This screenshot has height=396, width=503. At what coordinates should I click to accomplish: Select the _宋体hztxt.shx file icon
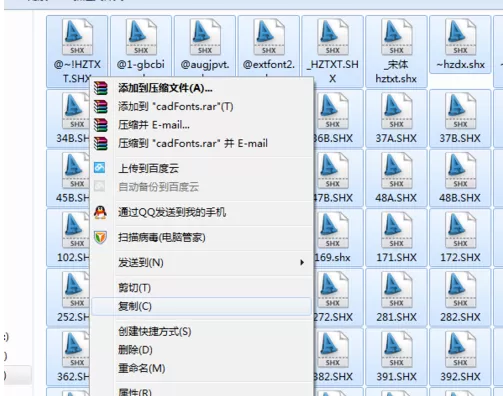point(397,37)
